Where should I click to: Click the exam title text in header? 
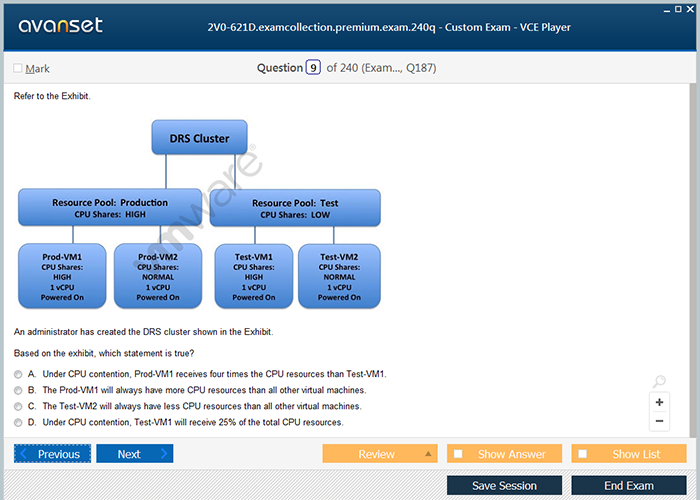389,27
